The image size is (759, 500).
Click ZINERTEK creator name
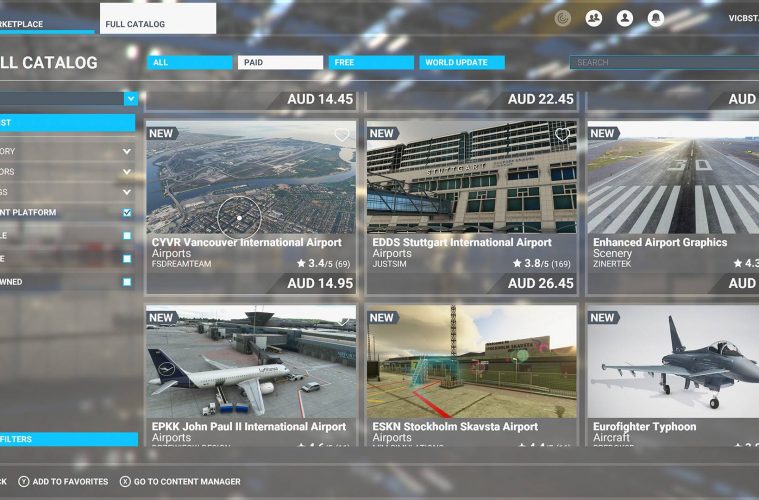click(x=612, y=264)
